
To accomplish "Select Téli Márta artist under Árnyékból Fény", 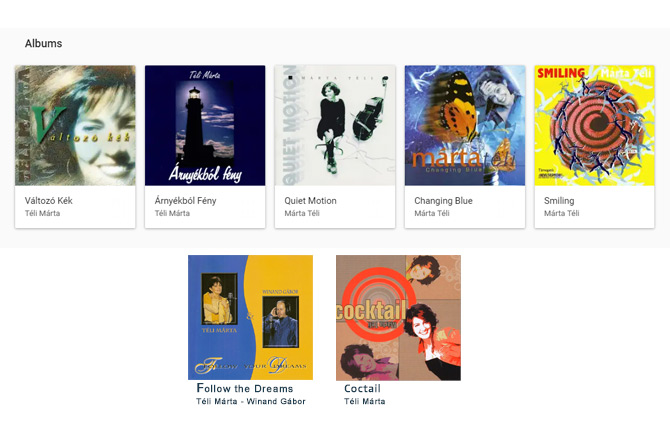I will pos(172,213).
